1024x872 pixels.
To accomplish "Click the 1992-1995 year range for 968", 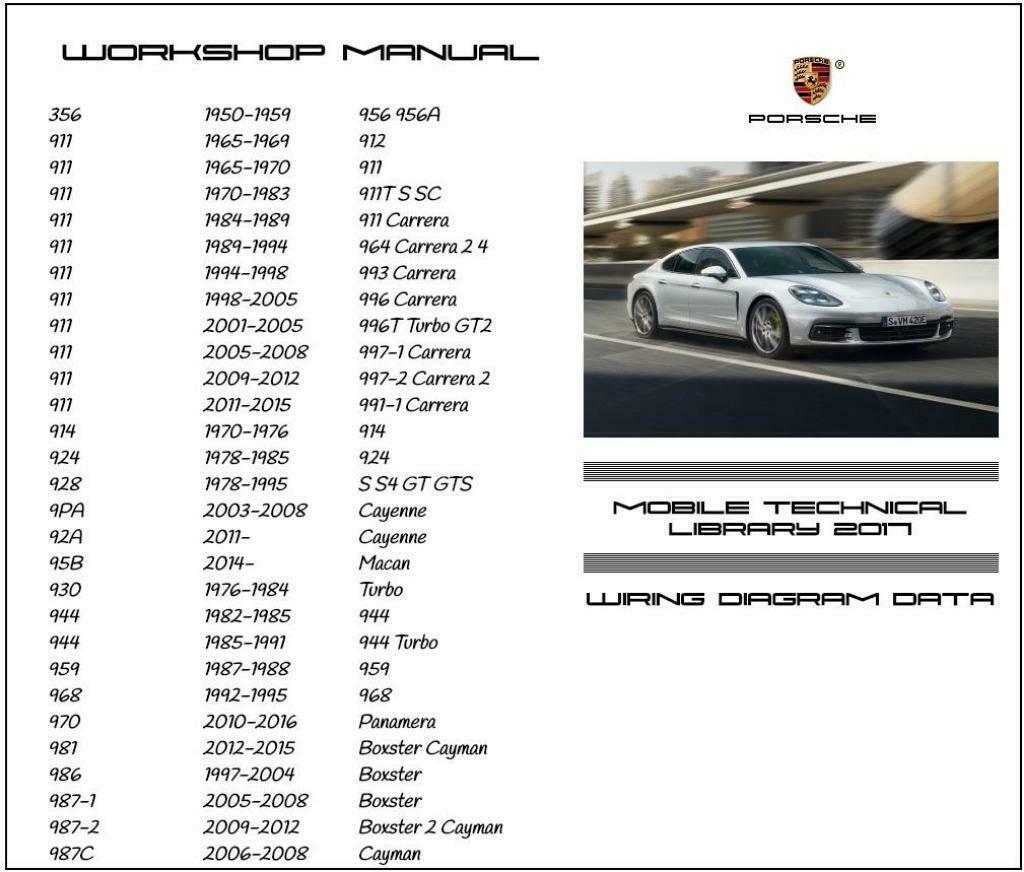I will [x=246, y=695].
